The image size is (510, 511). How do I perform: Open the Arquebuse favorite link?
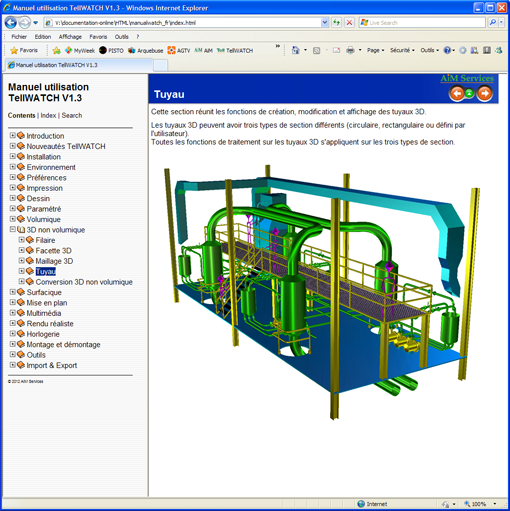coord(146,50)
